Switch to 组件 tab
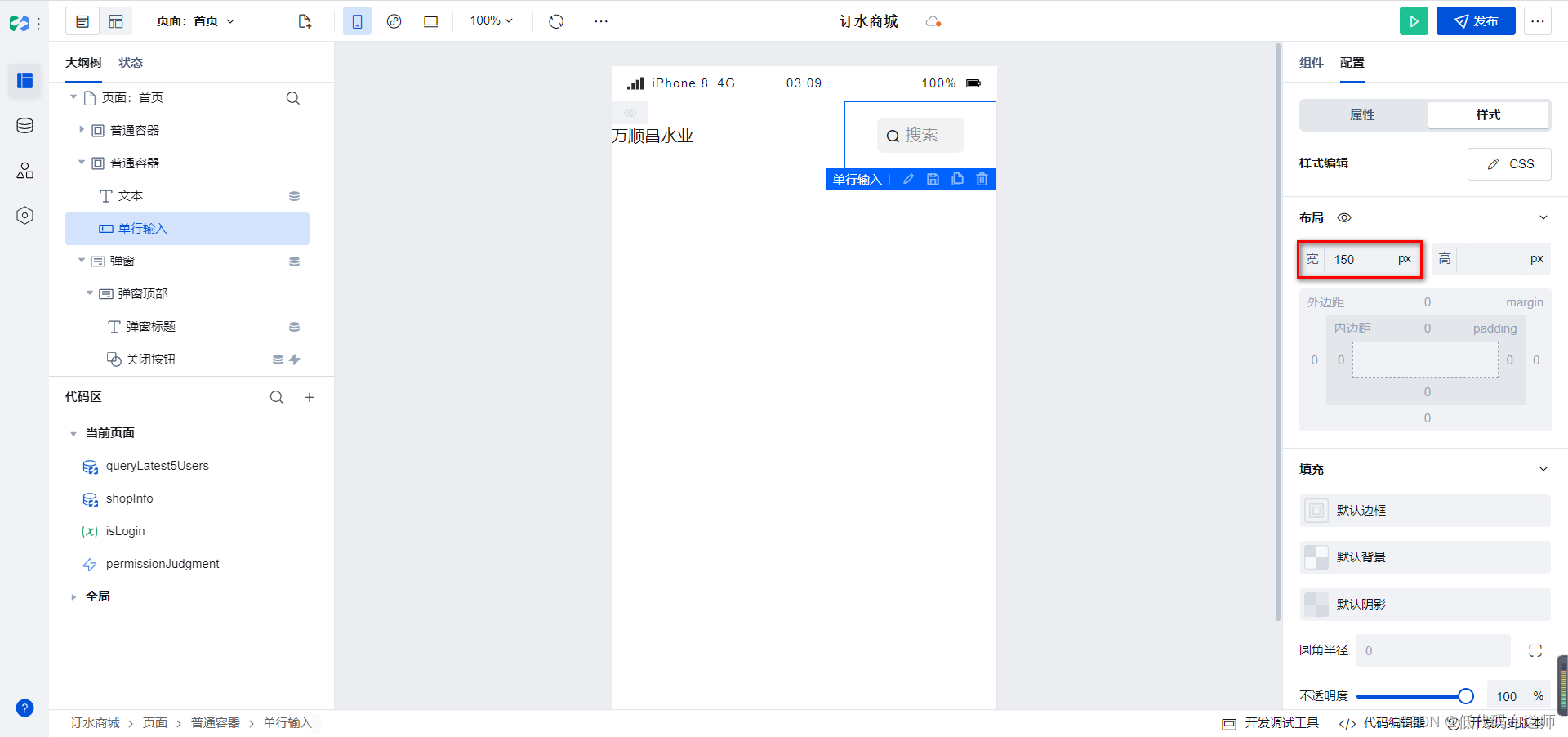The width and height of the screenshot is (1568, 737). [x=1312, y=63]
